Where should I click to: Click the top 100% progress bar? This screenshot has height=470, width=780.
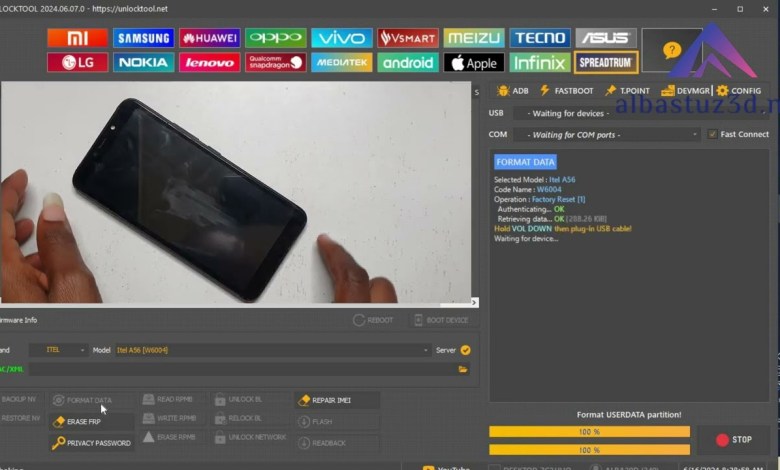(x=589, y=432)
